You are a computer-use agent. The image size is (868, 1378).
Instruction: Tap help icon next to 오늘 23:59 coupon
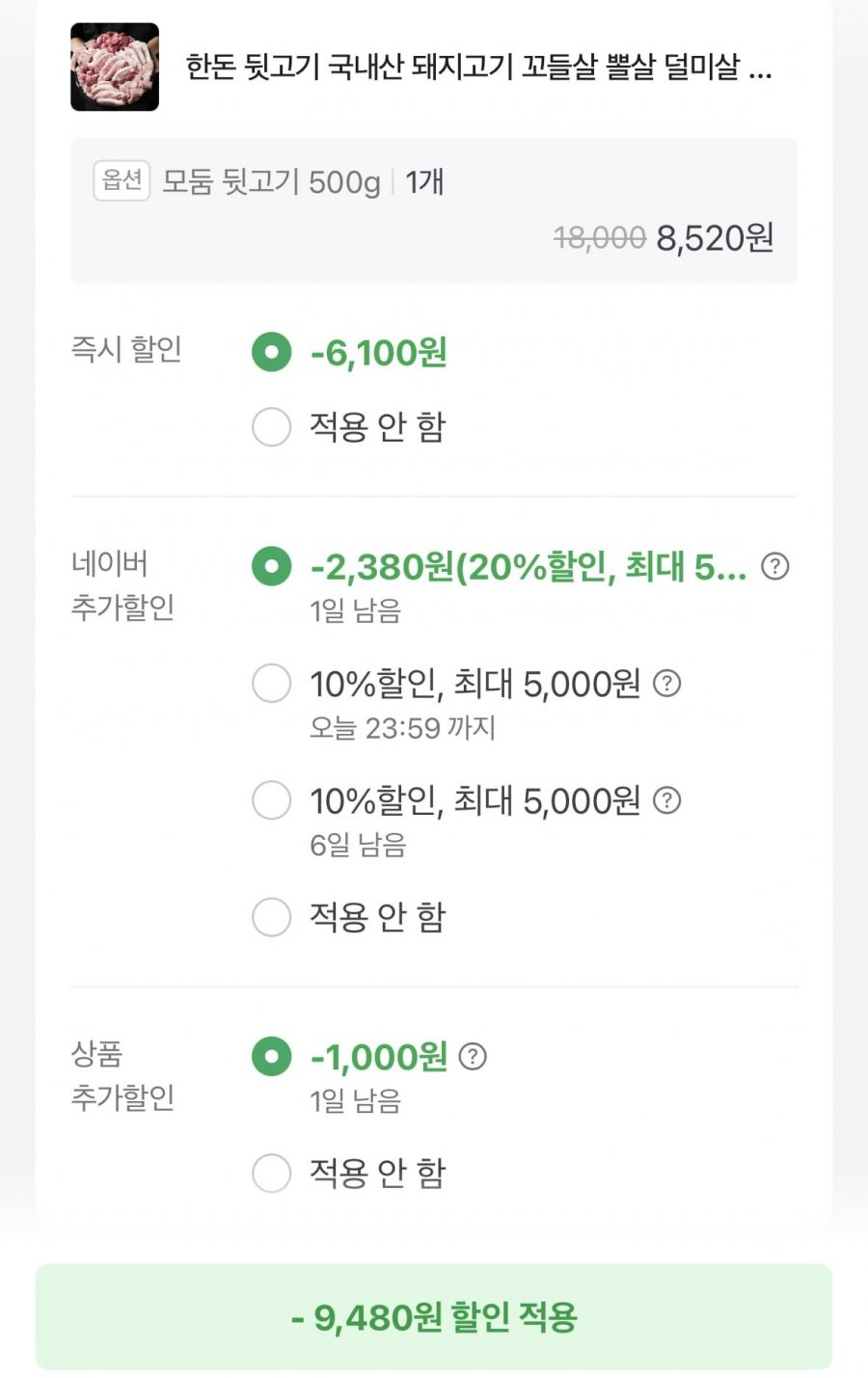pyautogui.click(x=667, y=684)
